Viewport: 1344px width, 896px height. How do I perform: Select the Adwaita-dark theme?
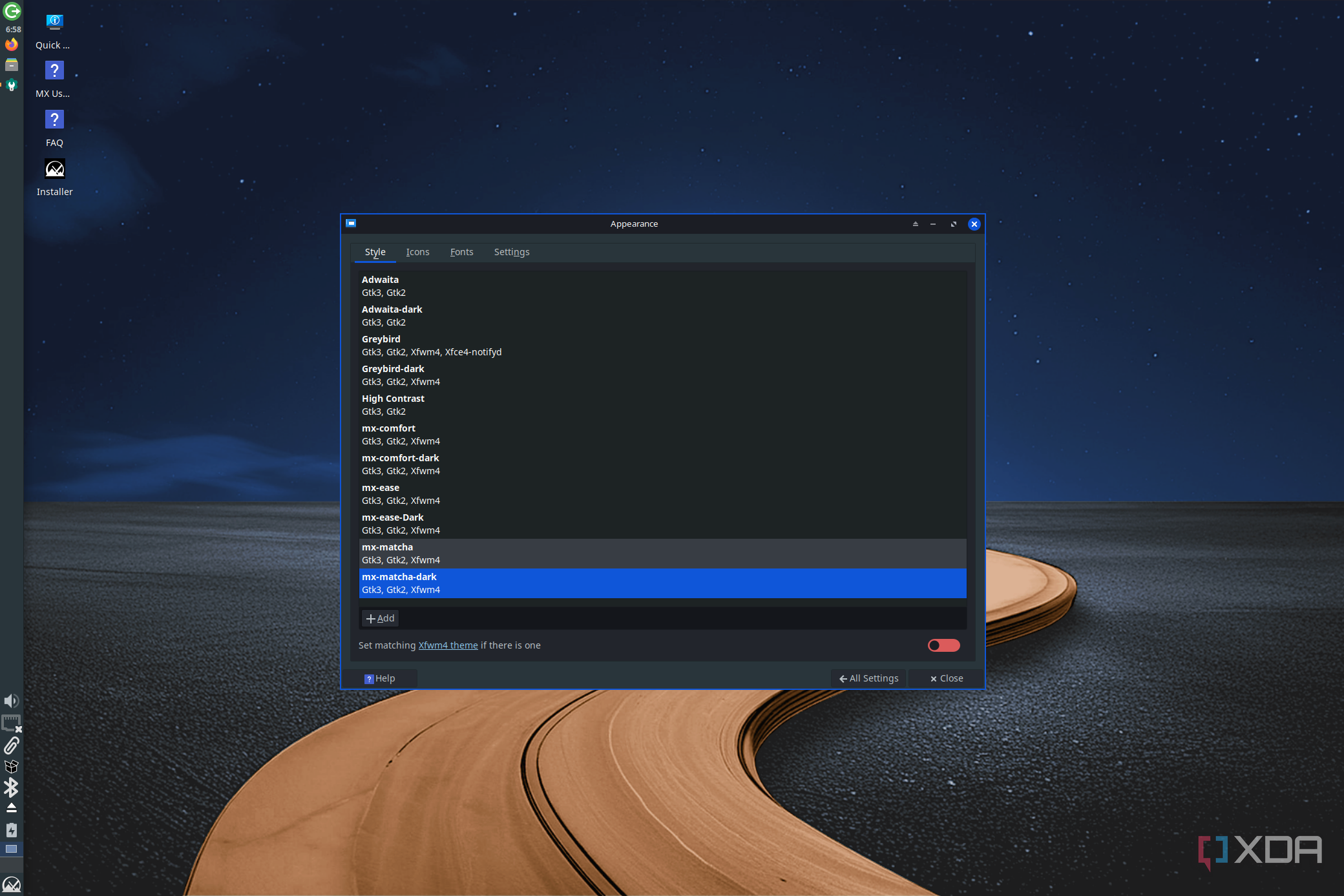(x=662, y=316)
